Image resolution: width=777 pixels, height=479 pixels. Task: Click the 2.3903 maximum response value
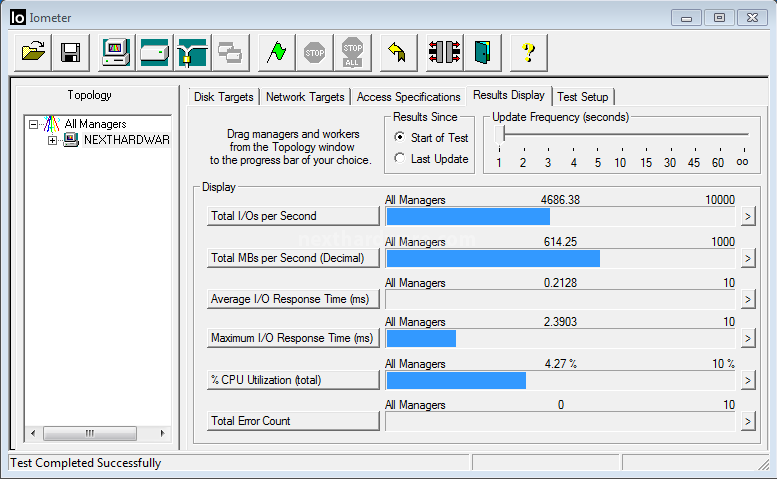pos(560,322)
